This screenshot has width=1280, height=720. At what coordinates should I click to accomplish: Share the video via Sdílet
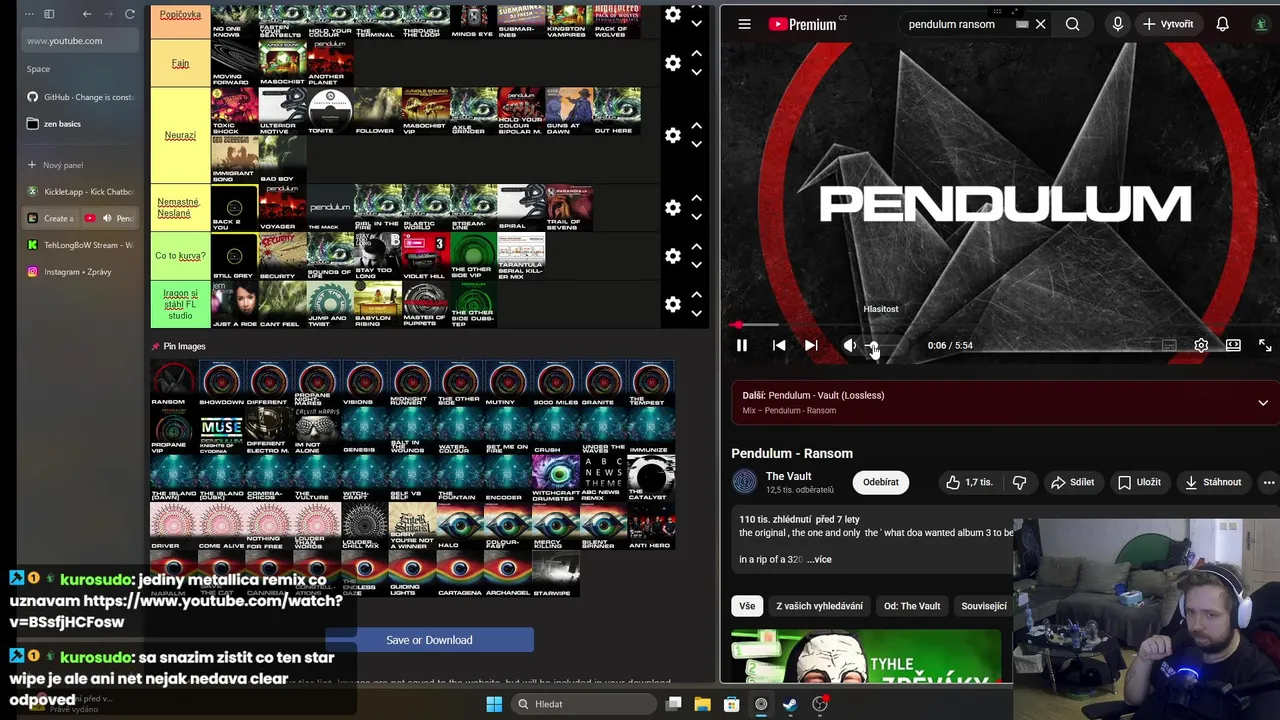1072,482
